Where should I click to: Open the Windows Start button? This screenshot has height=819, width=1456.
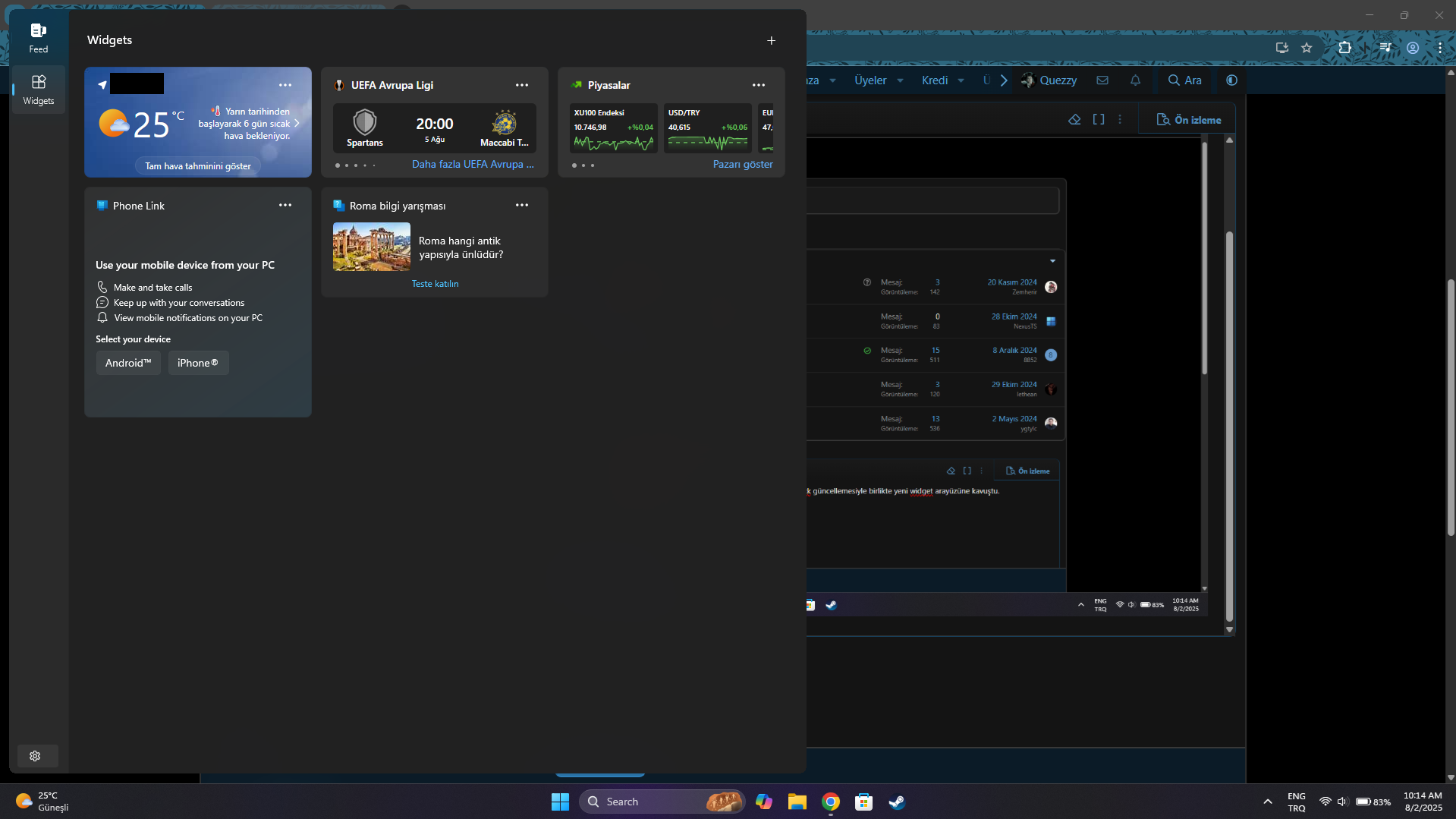(x=560, y=802)
